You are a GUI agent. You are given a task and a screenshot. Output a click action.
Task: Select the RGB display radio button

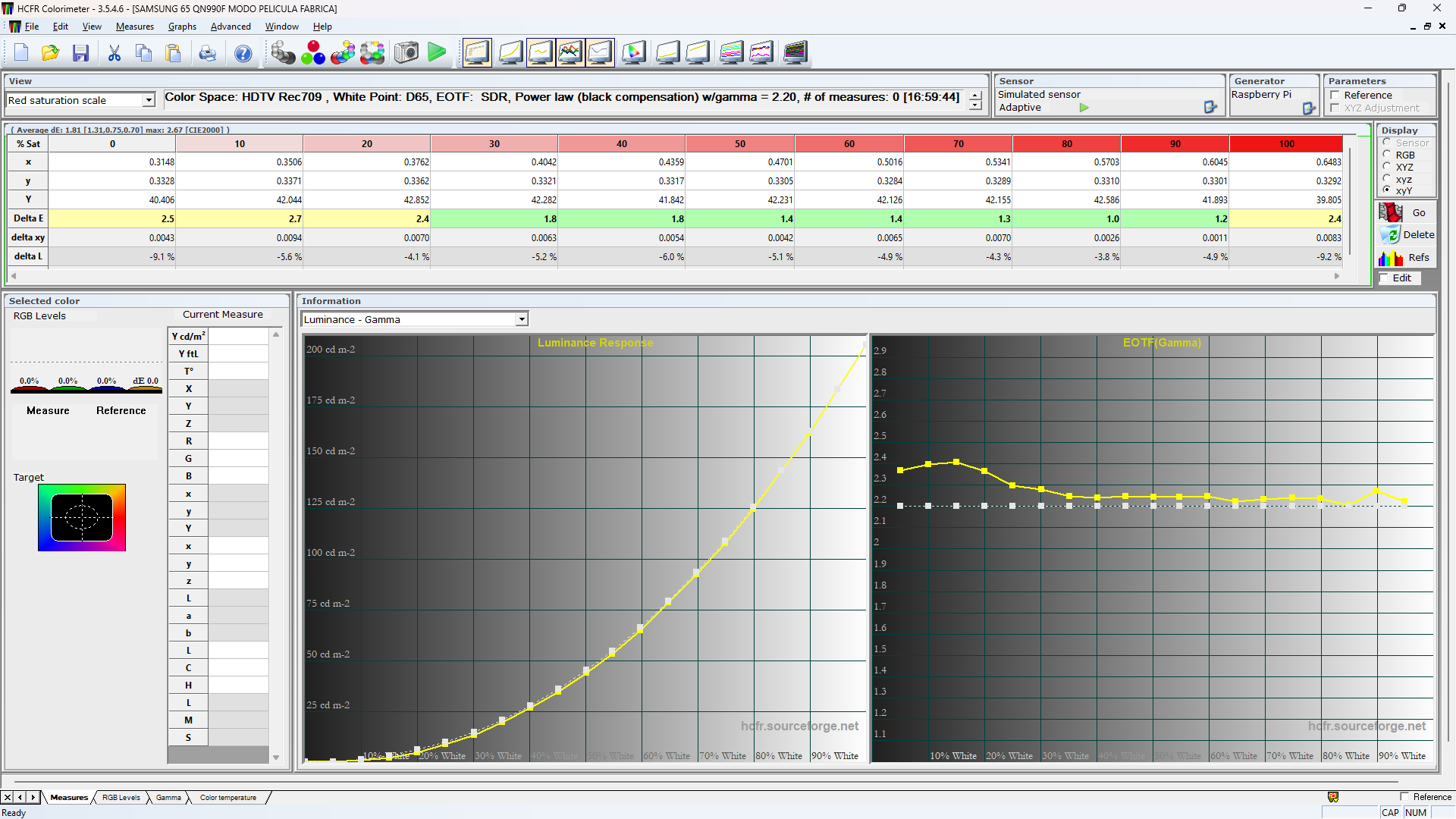1387,155
